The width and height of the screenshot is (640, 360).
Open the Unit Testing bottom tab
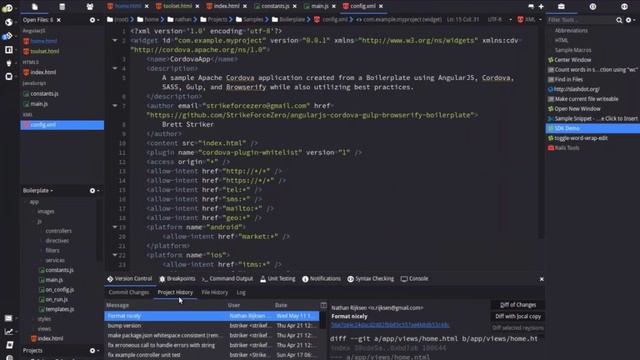278,279
